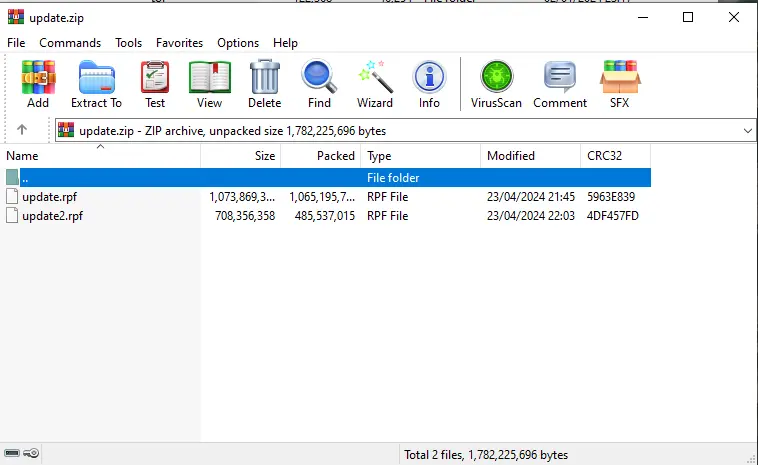Click the status bar total files text
Image resolution: width=758 pixels, height=465 pixels.
pyautogui.click(x=486, y=455)
